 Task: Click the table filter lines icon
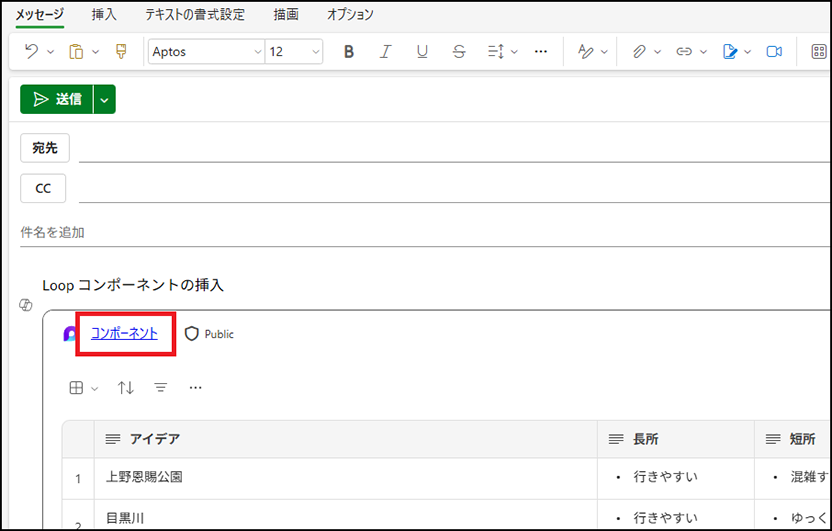tap(161, 388)
